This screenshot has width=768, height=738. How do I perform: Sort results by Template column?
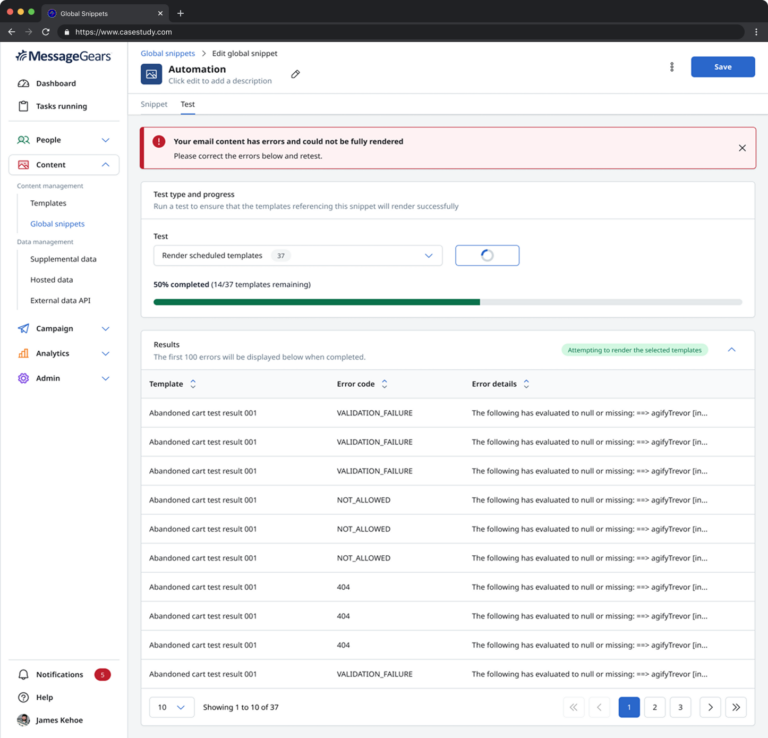(x=193, y=384)
